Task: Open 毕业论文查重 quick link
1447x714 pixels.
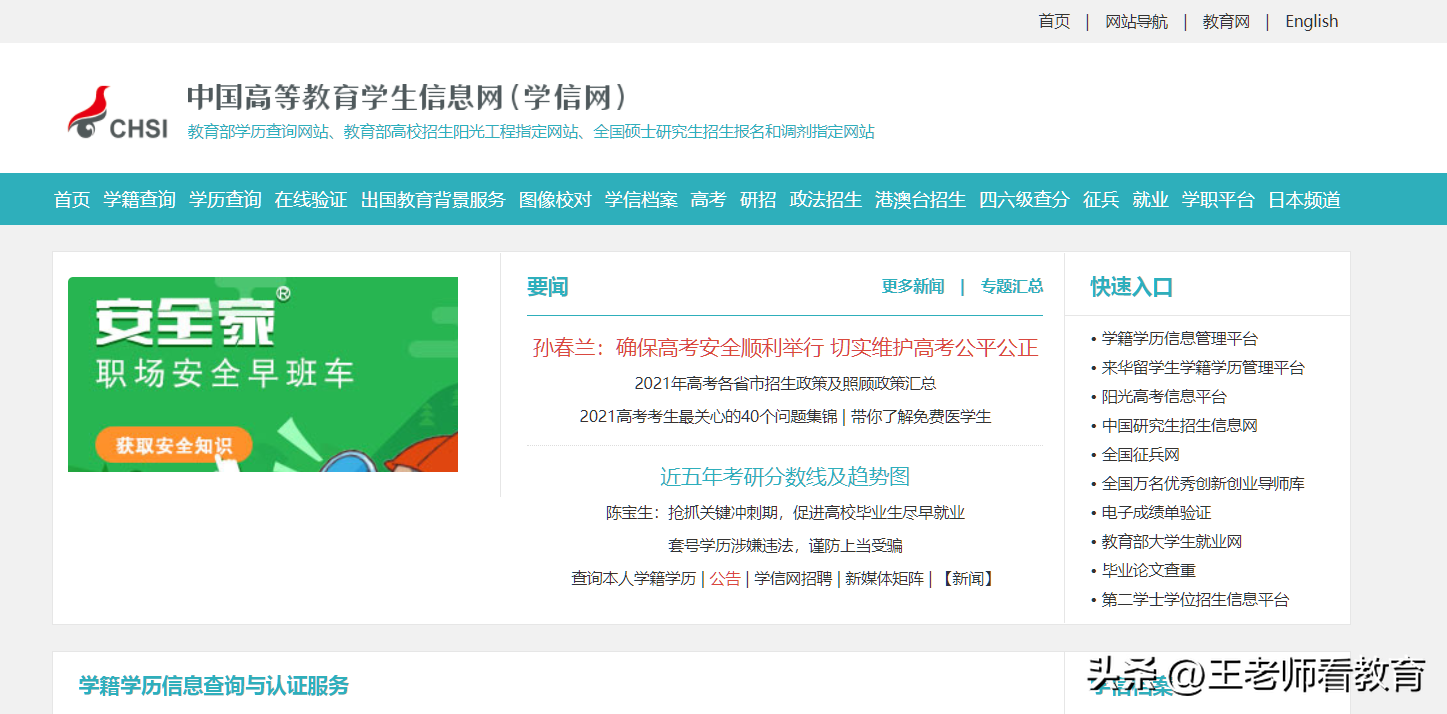Action: pyautogui.click(x=1149, y=571)
